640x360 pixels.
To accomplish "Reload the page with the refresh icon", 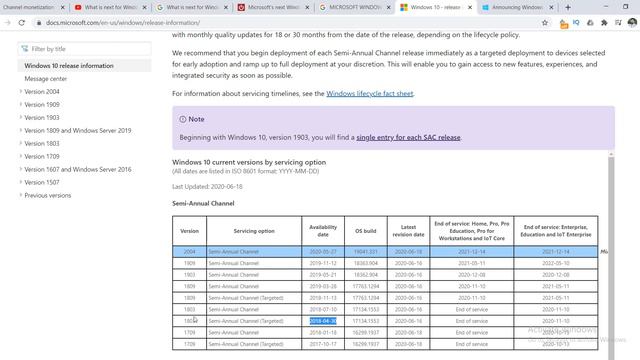I will pos(22,23).
